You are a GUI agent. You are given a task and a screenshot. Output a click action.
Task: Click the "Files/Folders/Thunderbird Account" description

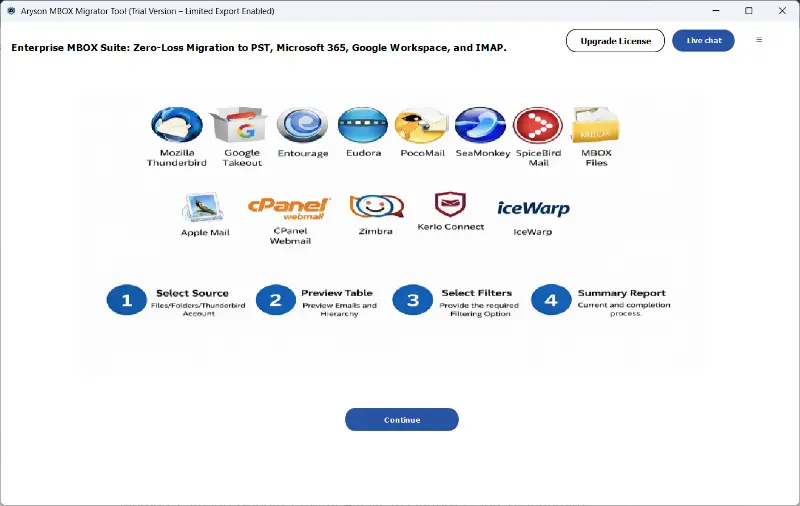[x=198, y=310]
